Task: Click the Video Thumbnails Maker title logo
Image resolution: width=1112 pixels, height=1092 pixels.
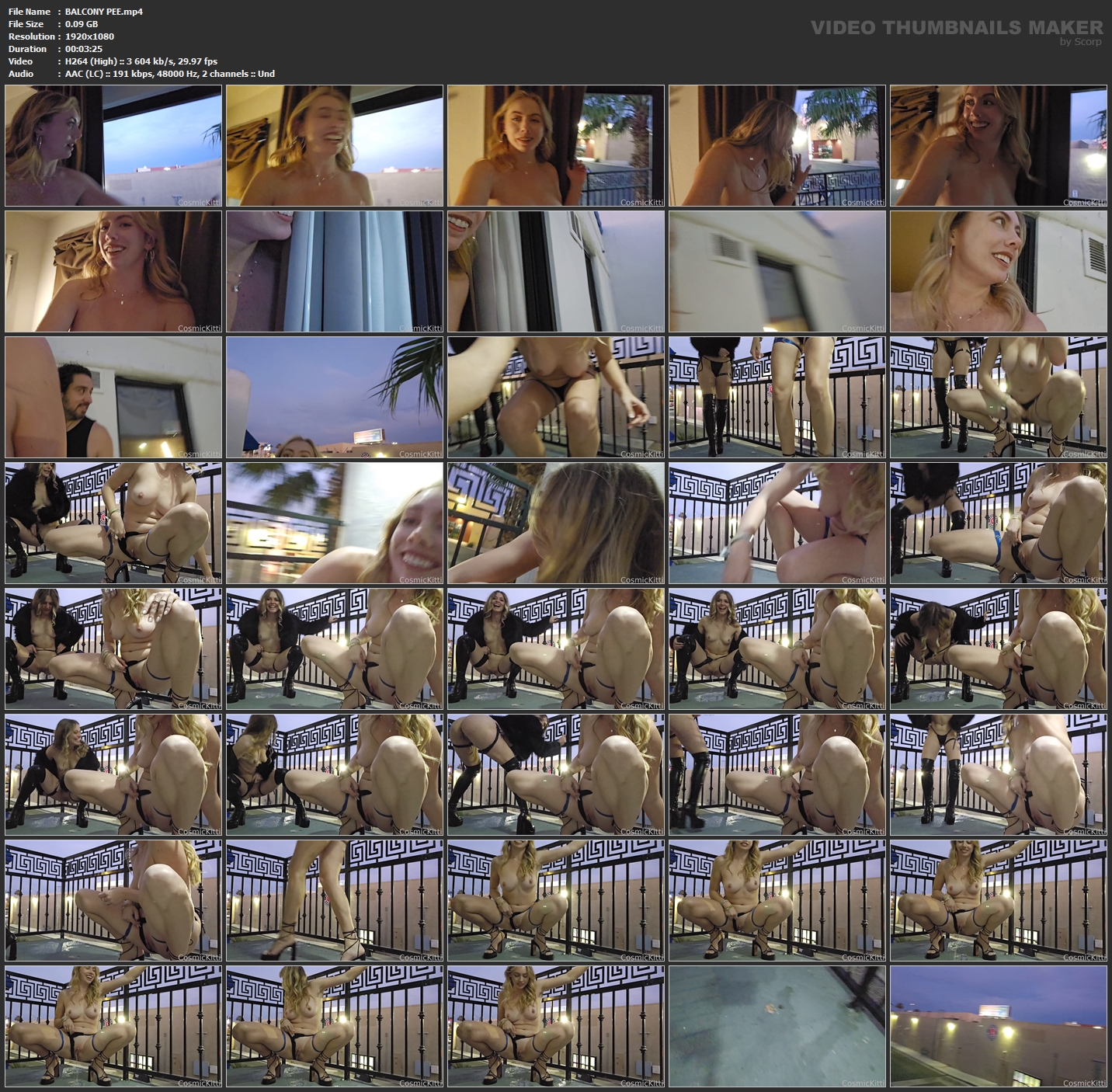Action: [956, 27]
